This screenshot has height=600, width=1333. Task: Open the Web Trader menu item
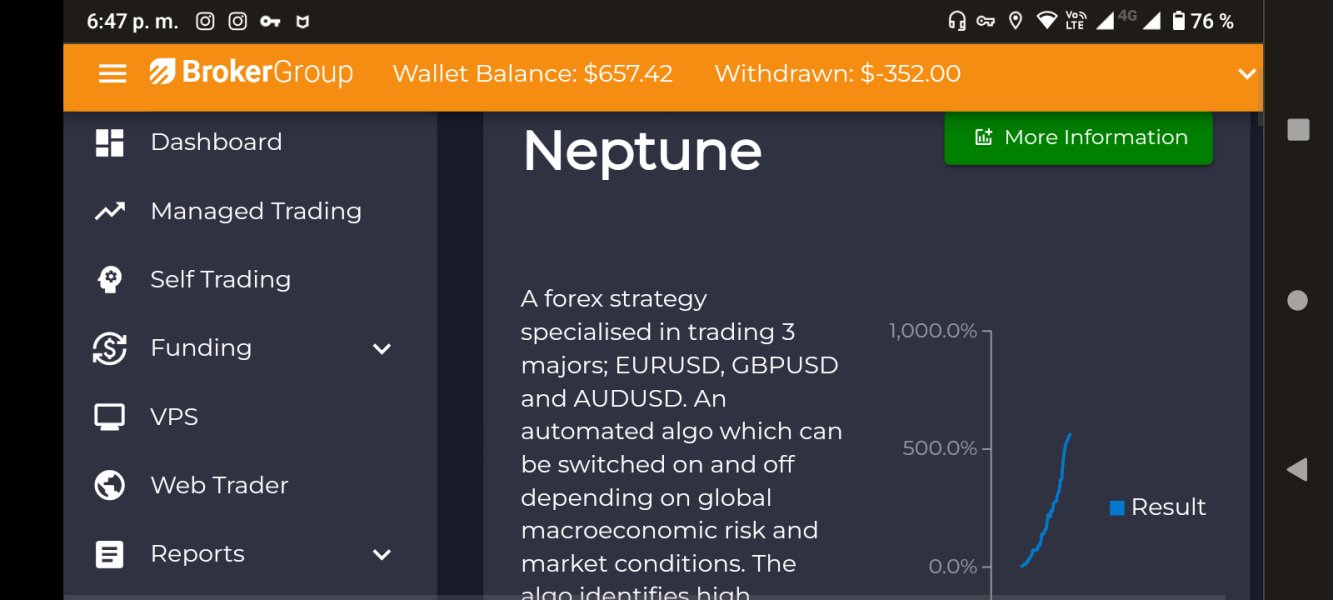point(219,485)
